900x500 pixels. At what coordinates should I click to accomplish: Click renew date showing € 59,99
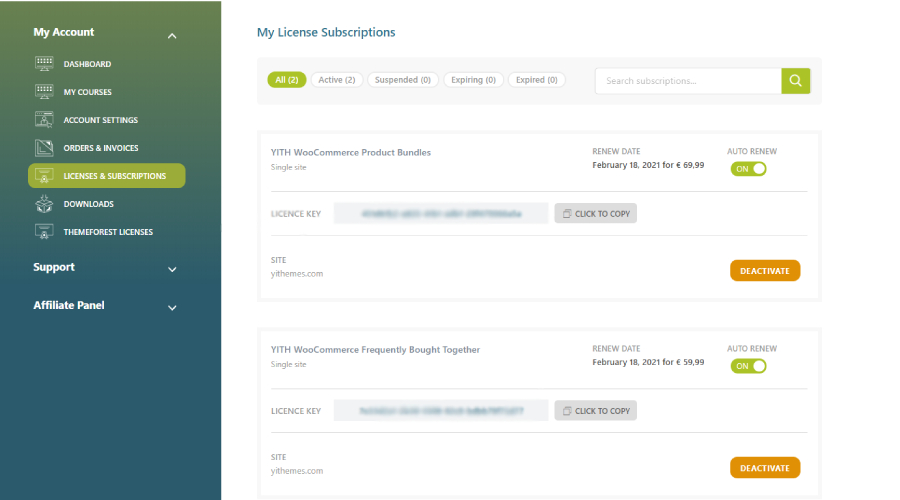(x=648, y=362)
